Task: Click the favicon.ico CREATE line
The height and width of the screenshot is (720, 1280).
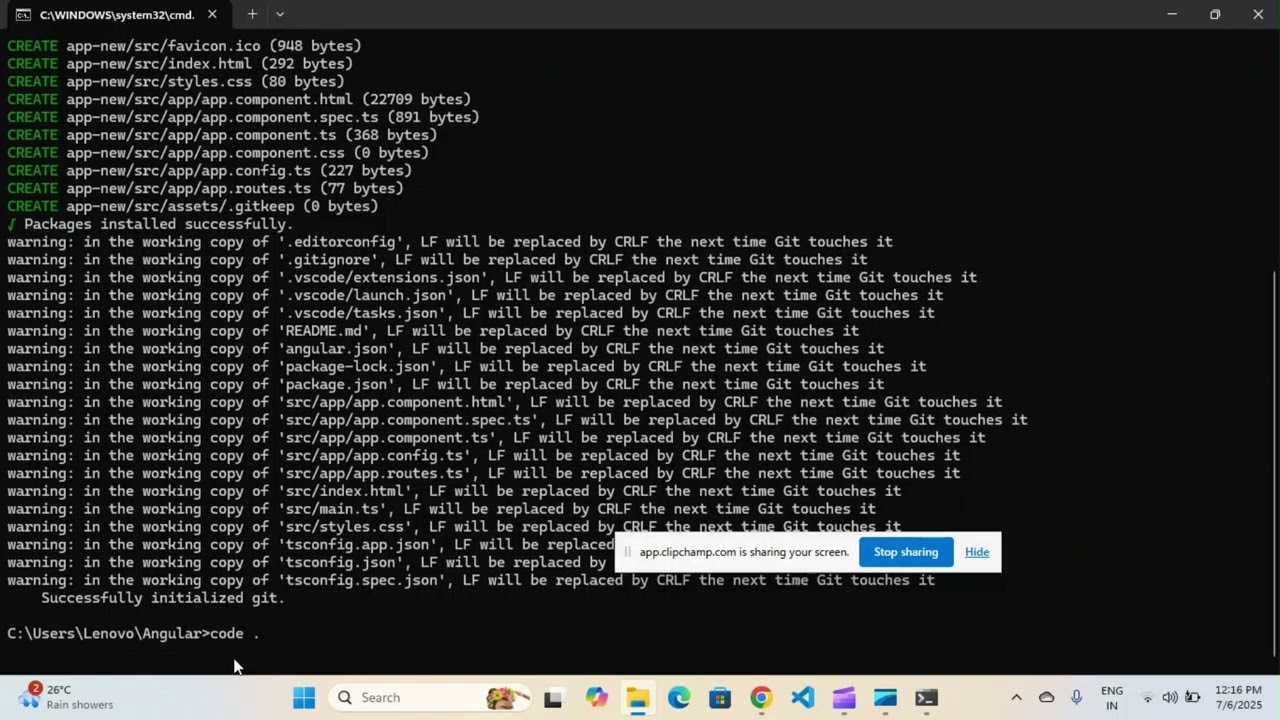Action: pyautogui.click(x=184, y=46)
